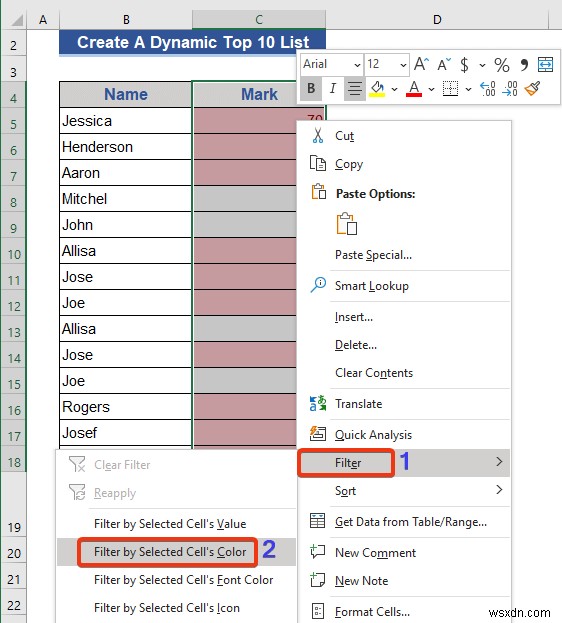
Task: Select the cell containing Josef
Action: [126, 433]
